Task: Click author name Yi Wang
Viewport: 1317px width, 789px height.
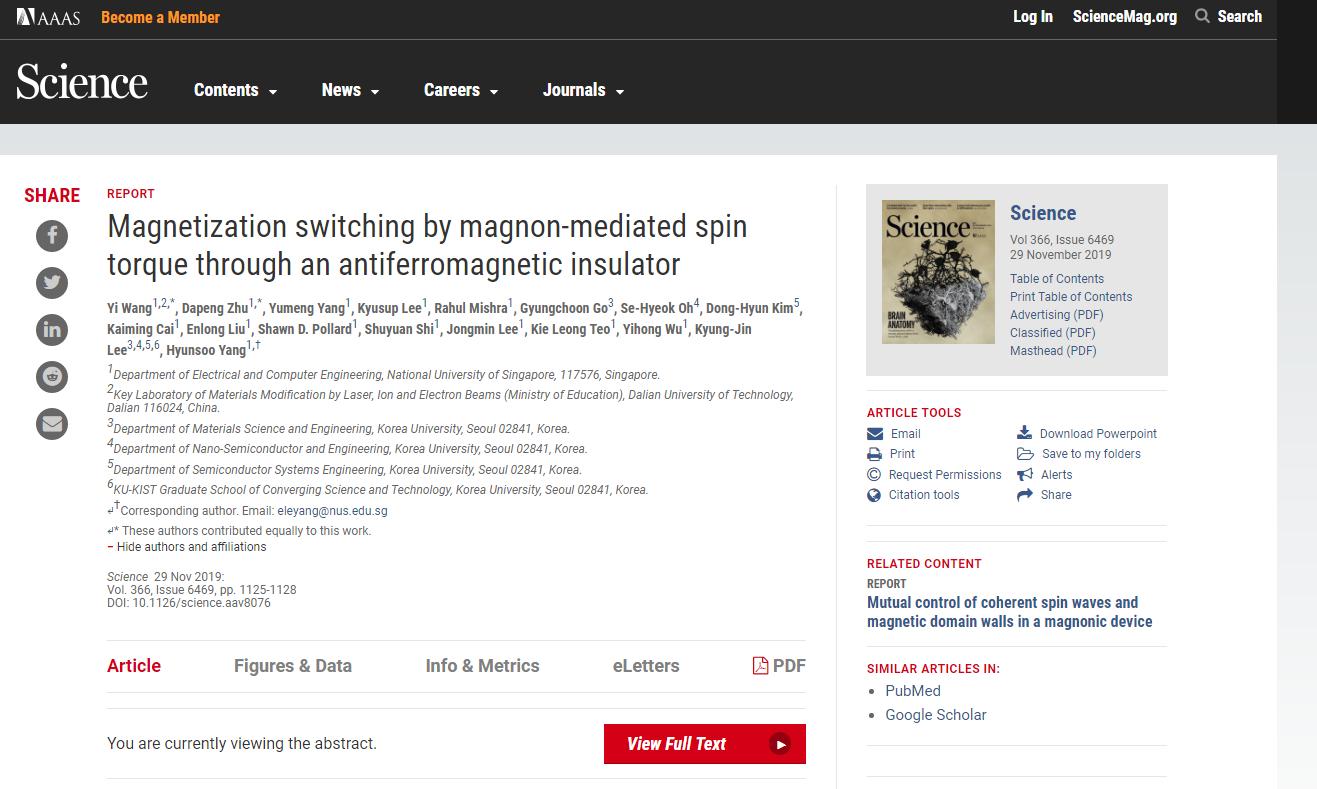Action: [x=130, y=309]
